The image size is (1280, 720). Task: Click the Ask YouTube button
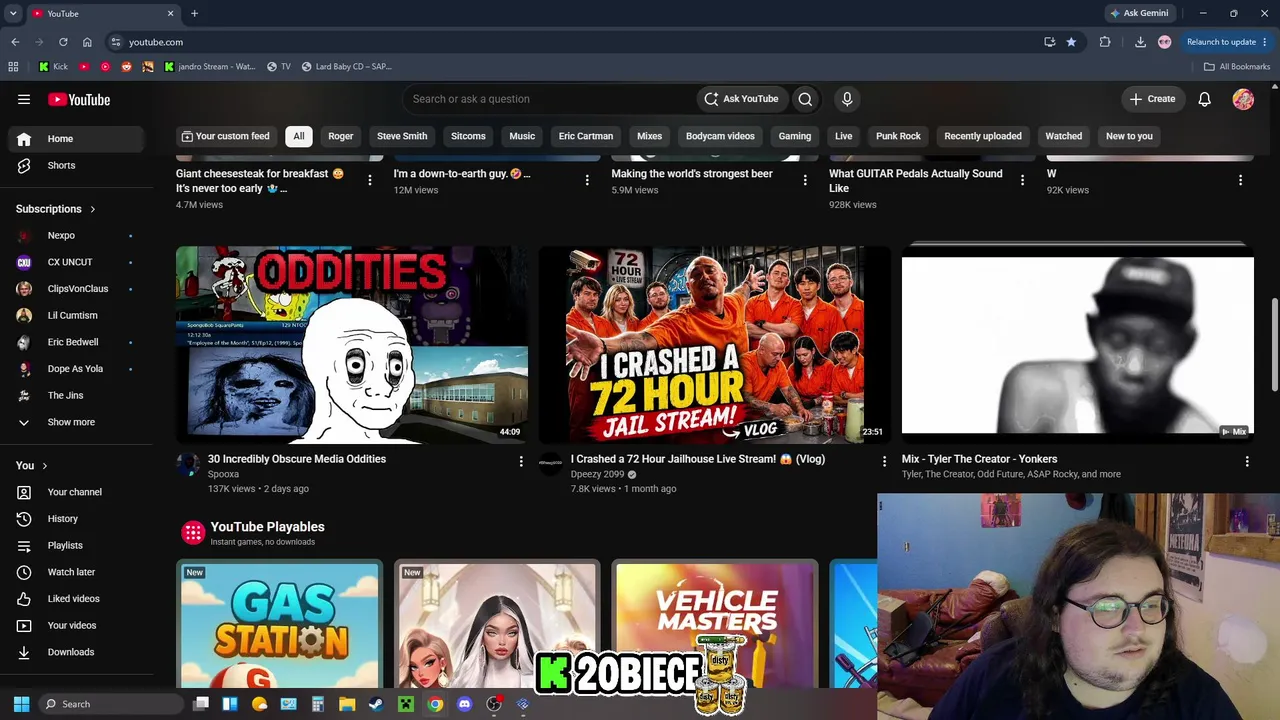click(741, 99)
